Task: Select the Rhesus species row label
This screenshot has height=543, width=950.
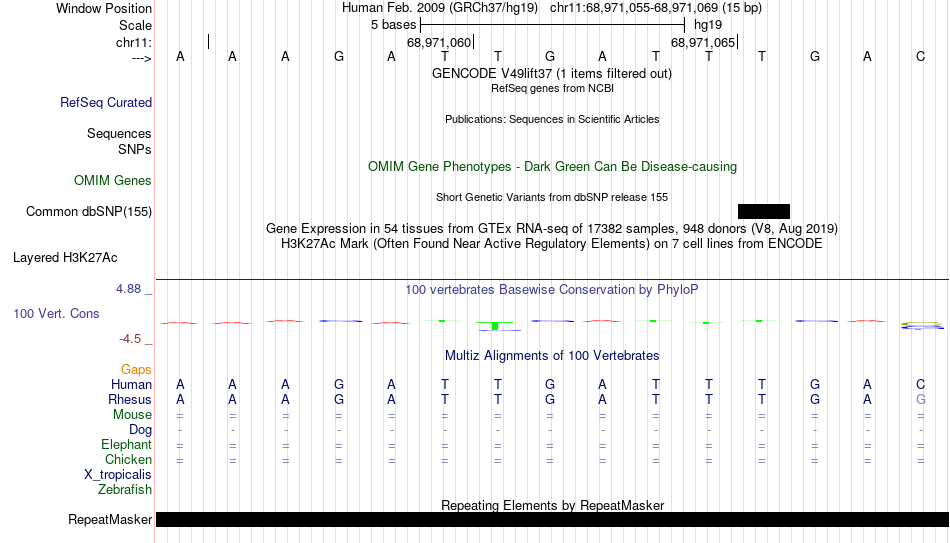Action: pyautogui.click(x=130, y=399)
